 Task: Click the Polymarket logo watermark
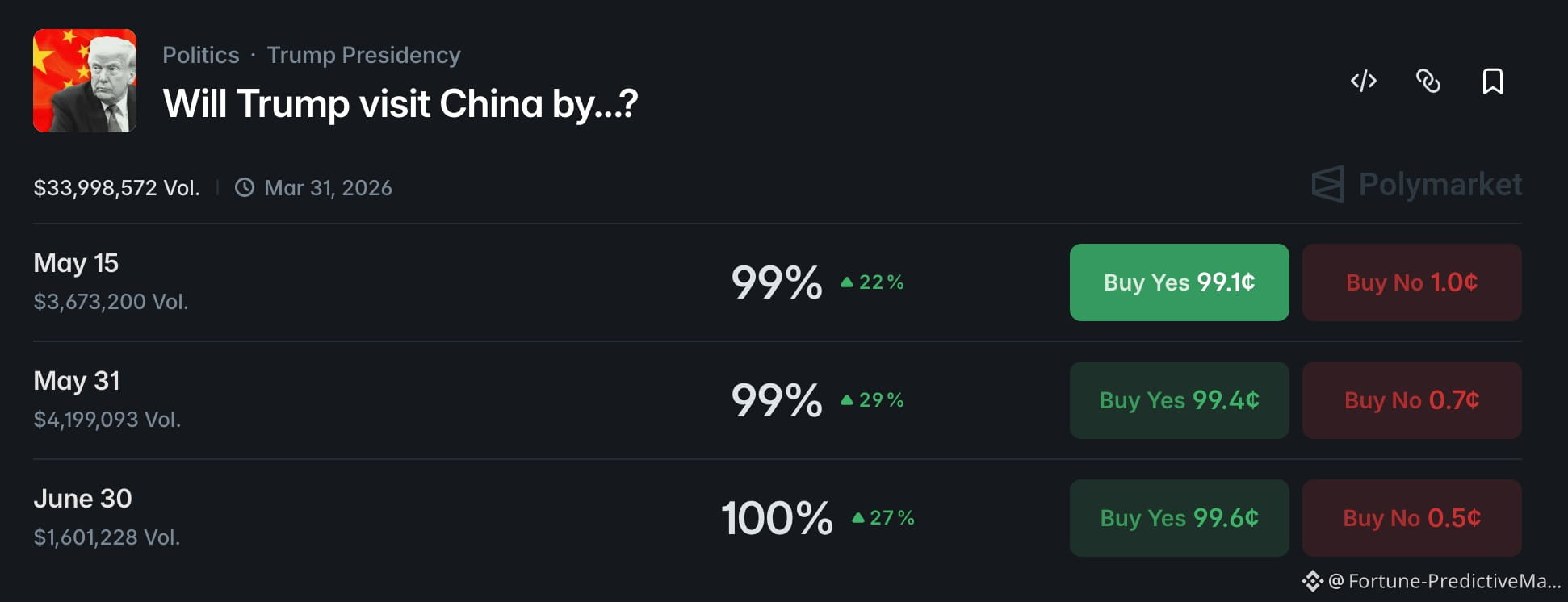(1416, 184)
